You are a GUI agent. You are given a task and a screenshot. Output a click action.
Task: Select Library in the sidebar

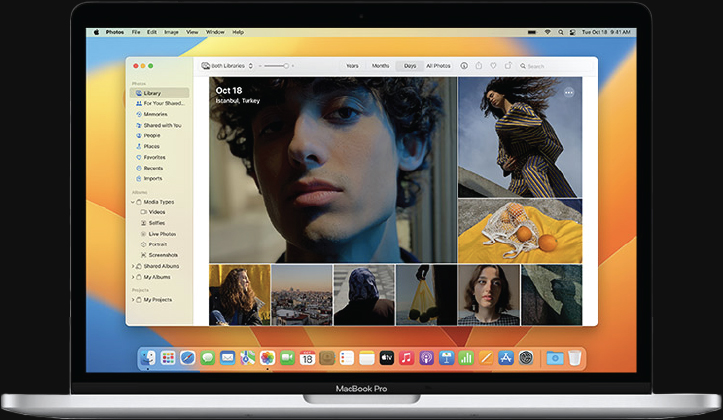tap(160, 93)
